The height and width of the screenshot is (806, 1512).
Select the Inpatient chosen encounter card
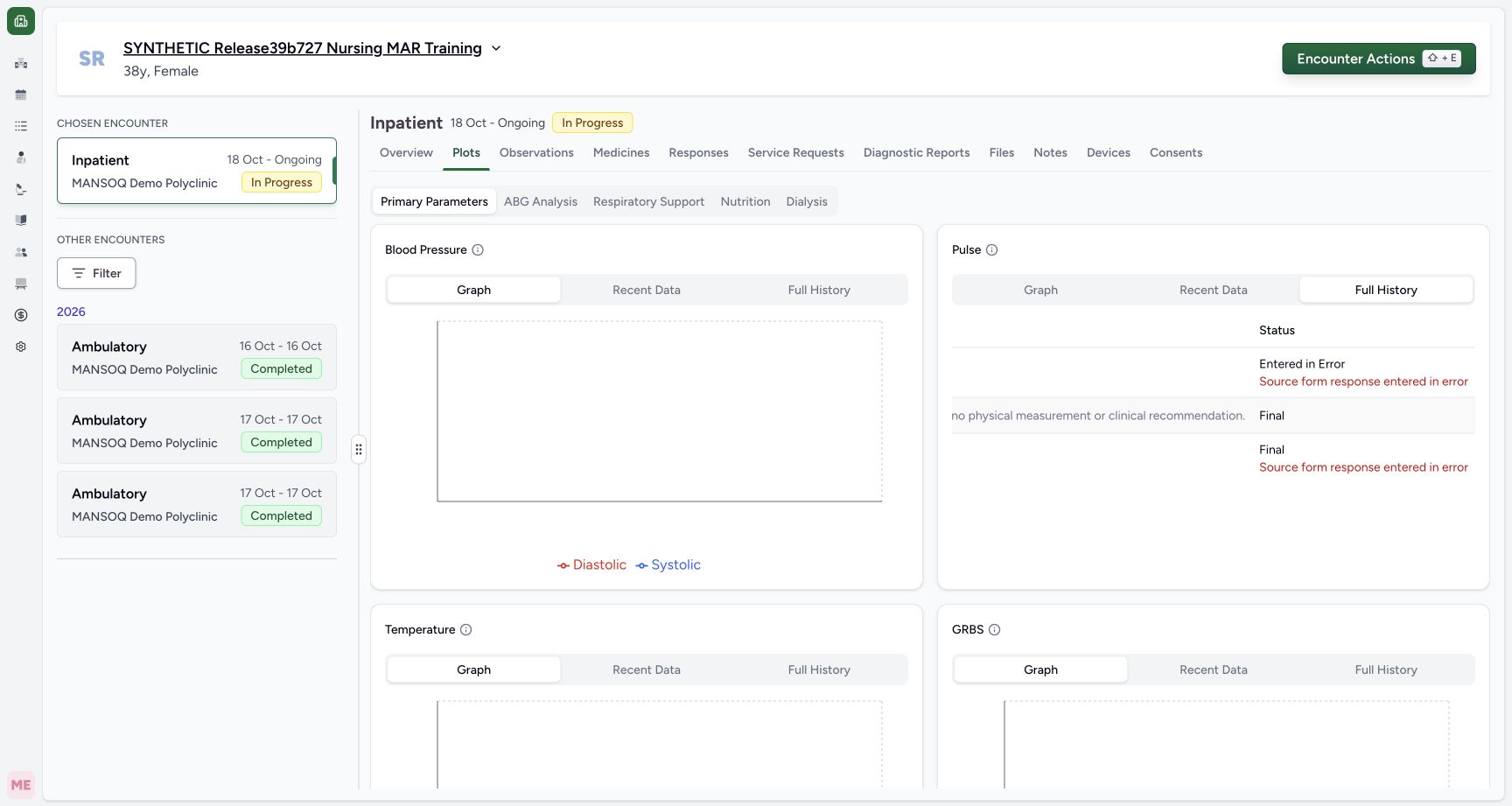[x=197, y=171]
